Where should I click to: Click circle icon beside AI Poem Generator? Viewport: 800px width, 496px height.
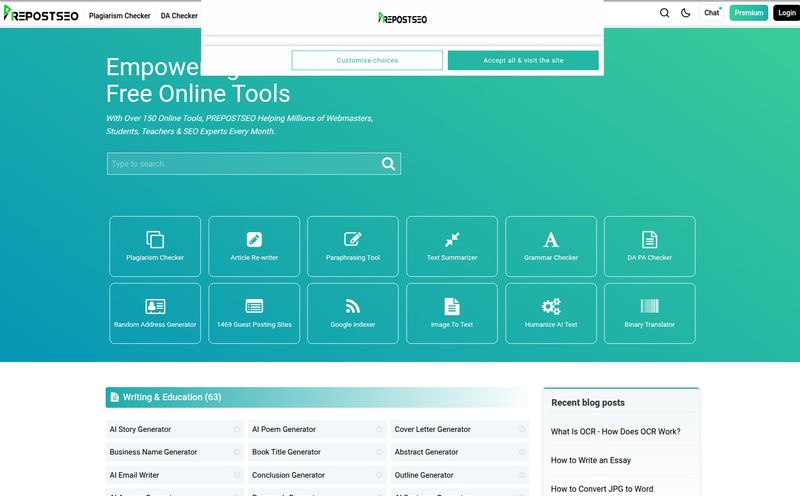point(379,429)
